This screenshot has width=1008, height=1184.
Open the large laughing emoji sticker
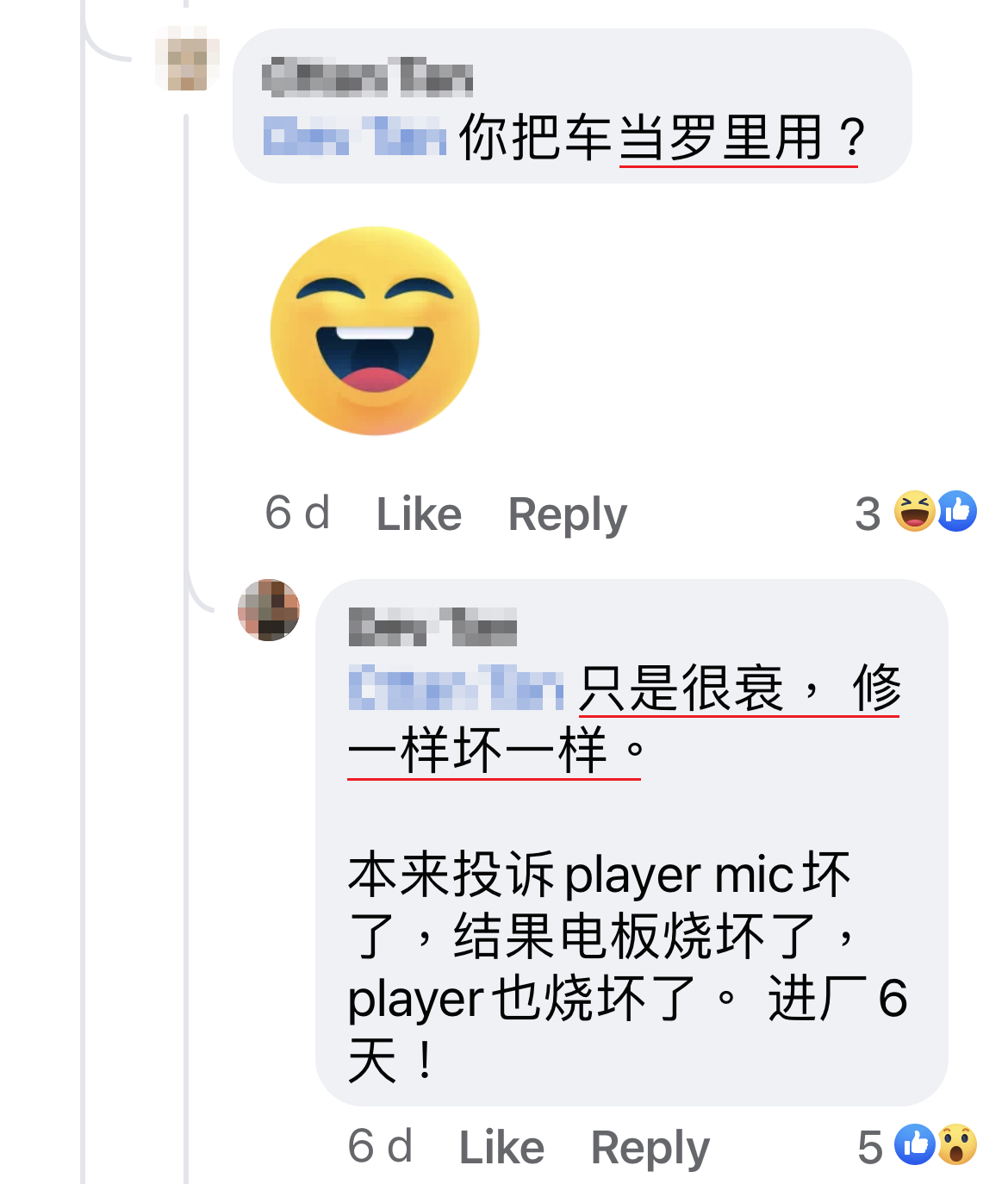pyautogui.click(x=375, y=331)
